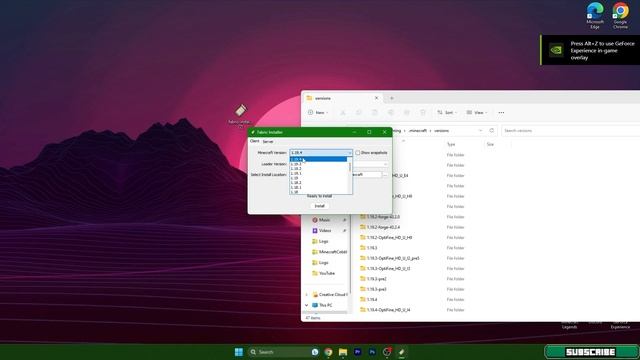Expand the address bar history dropdown
640x360 pixels.
click(x=480, y=131)
